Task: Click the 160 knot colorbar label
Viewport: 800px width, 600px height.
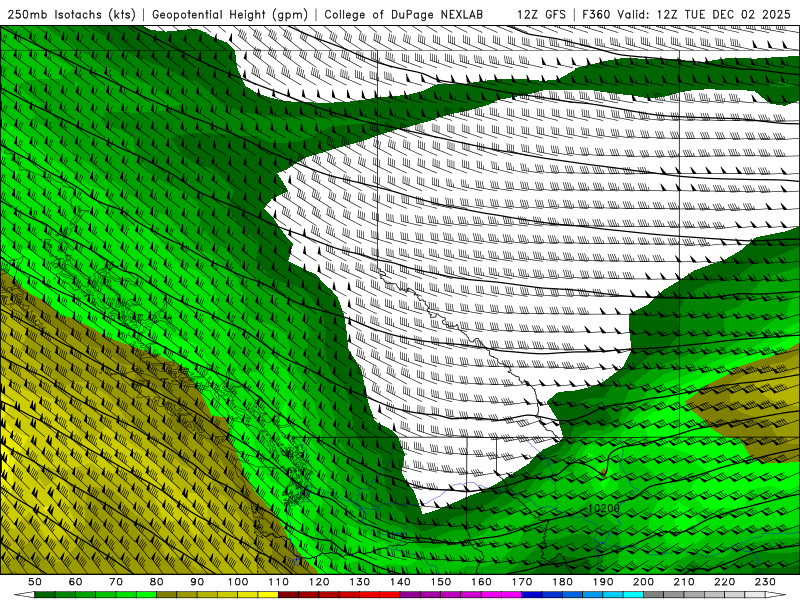Action: click(481, 582)
